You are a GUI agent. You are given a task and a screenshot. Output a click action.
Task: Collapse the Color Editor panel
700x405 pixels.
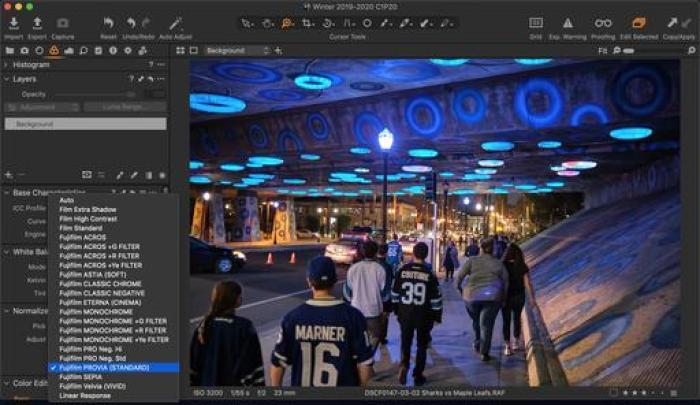(6, 383)
